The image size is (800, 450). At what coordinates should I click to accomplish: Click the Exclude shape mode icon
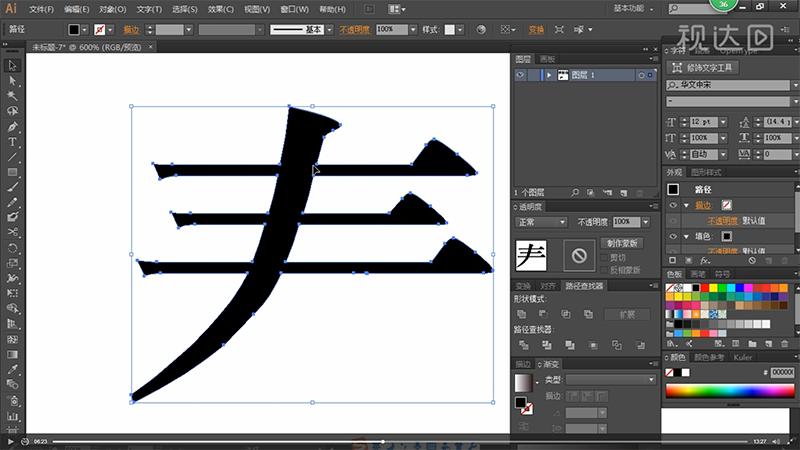(x=588, y=314)
